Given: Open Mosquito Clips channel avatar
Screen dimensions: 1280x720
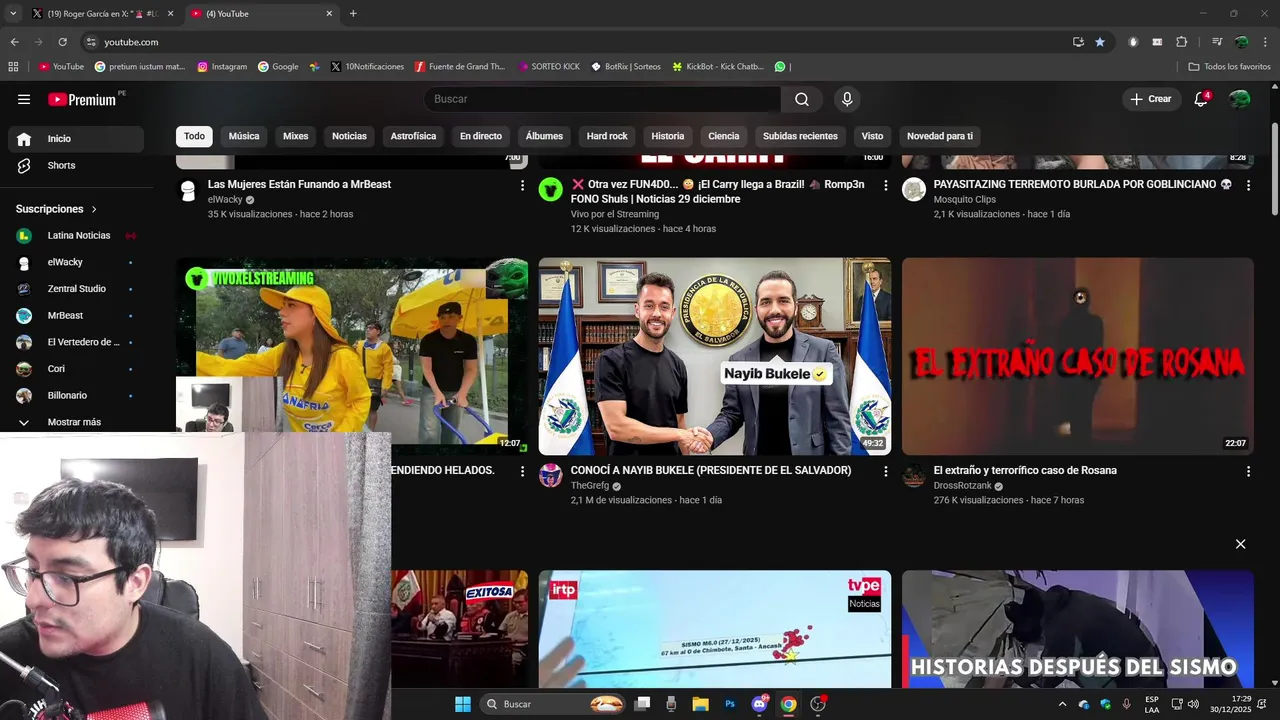Looking at the screenshot, I should [x=914, y=189].
